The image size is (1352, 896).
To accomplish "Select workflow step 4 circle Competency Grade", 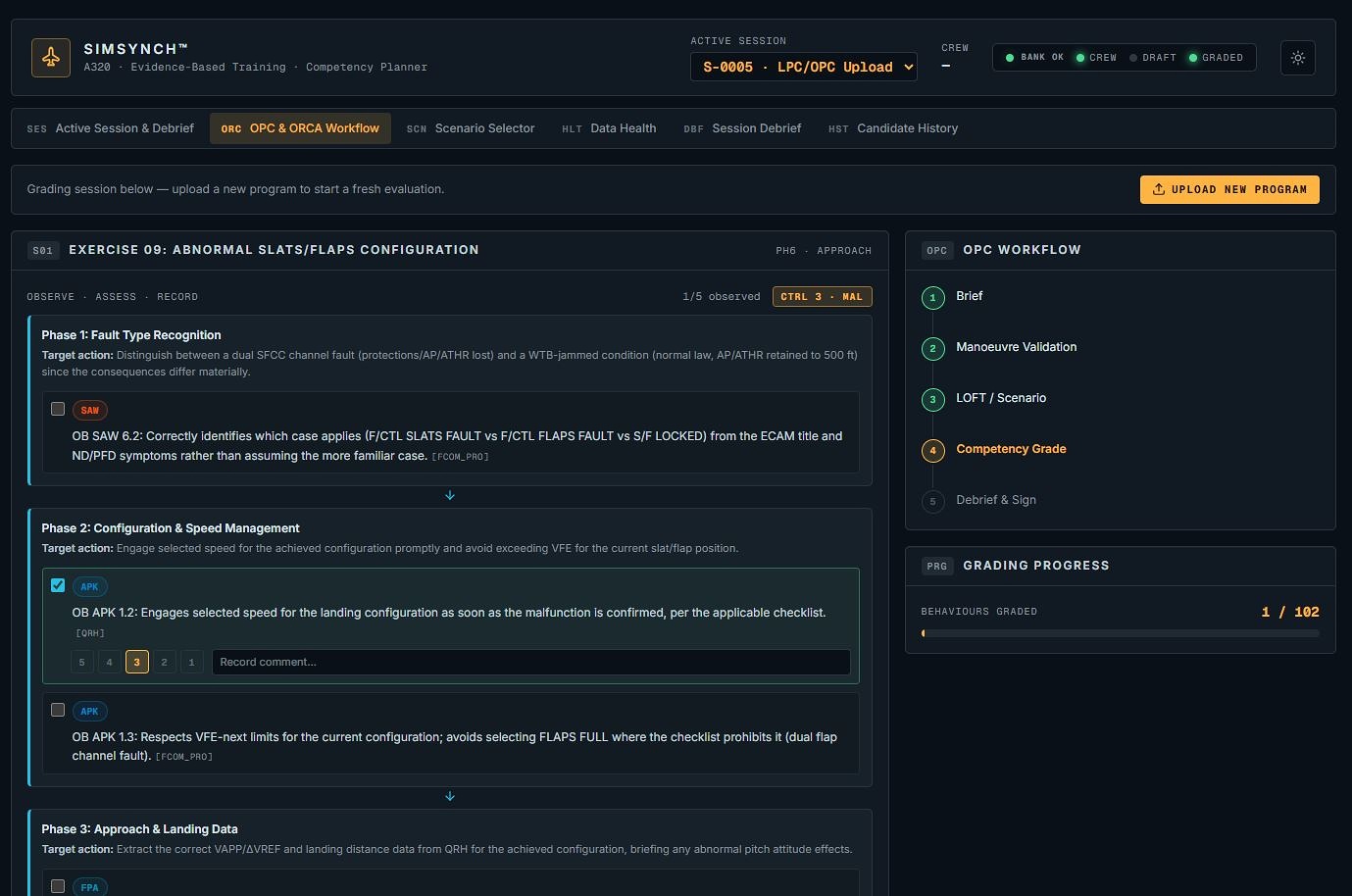I will [932, 450].
